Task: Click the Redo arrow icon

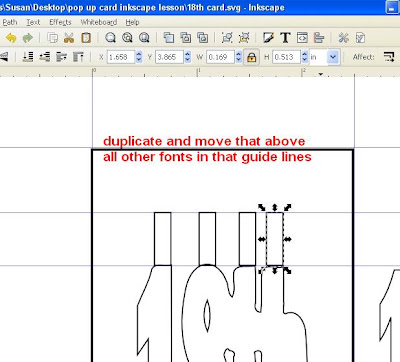Action: pos(28,38)
